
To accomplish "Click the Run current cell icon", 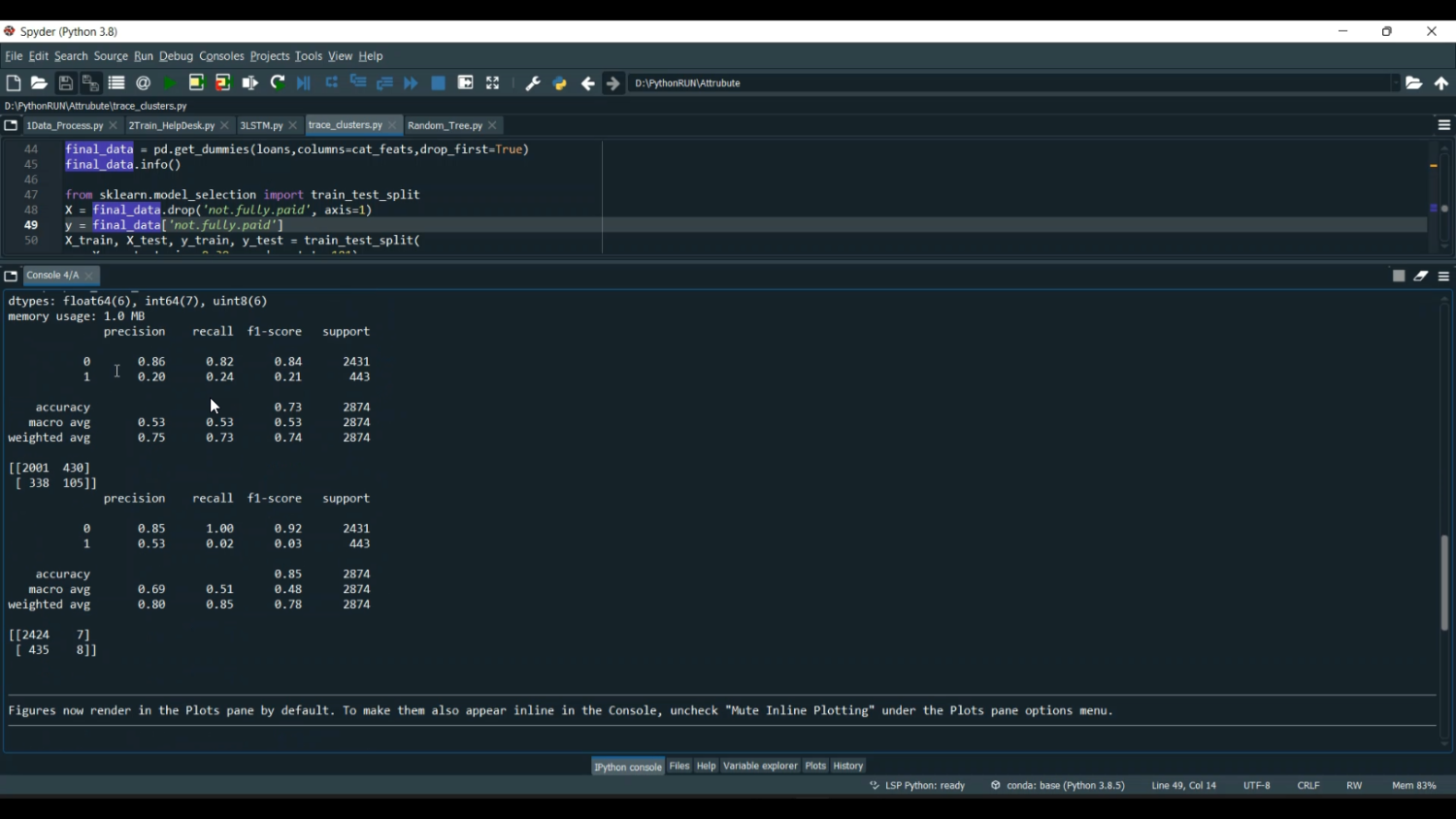I will [x=196, y=83].
